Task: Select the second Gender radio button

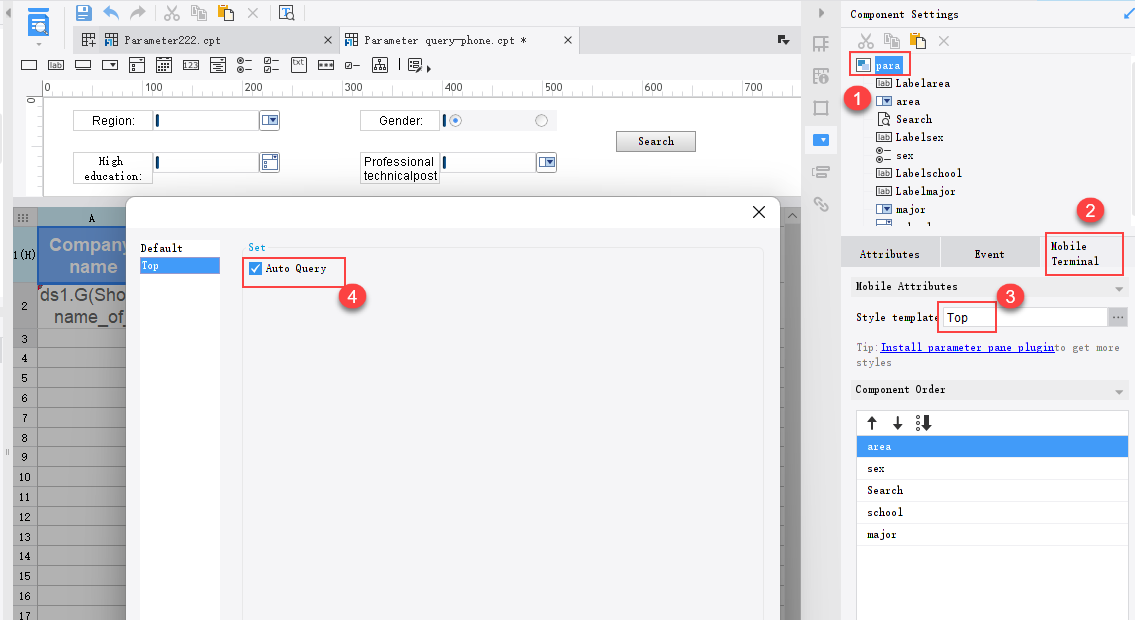Action: [541, 121]
